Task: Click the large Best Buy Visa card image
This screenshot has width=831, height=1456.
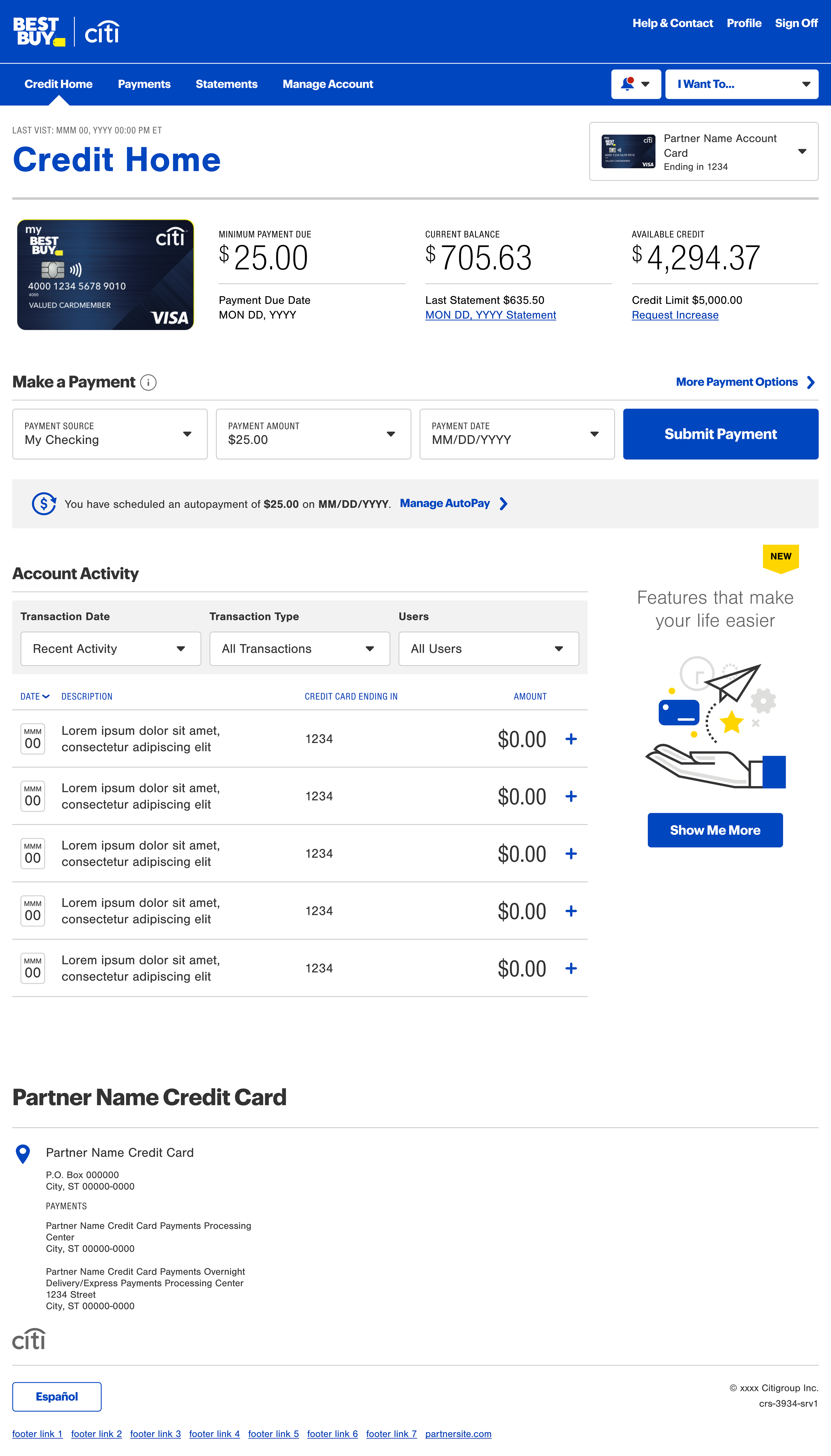Action: pyautogui.click(x=106, y=274)
